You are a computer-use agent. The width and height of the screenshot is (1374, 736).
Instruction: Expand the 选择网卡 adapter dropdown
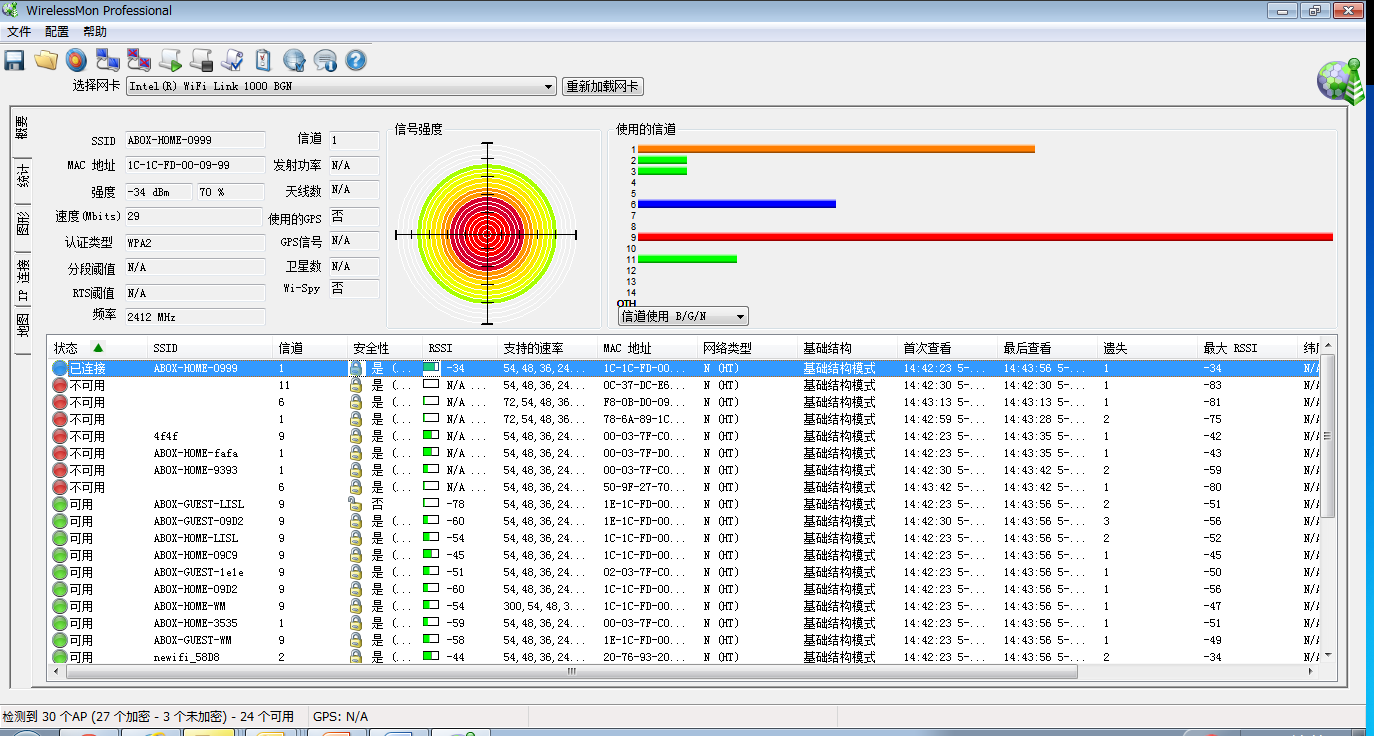(x=548, y=87)
